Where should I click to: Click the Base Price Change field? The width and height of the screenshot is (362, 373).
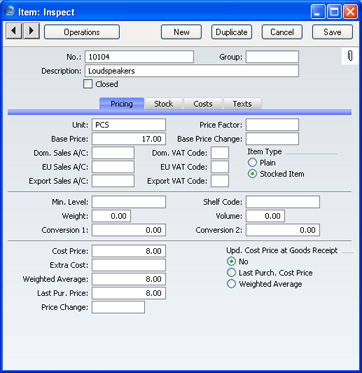pos(272,139)
